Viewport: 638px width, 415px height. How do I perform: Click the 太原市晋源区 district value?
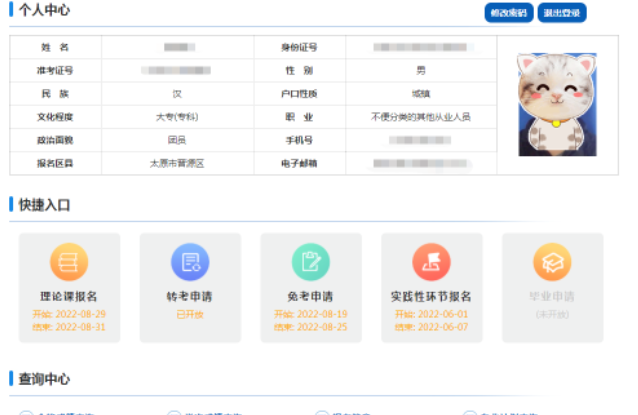click(177, 164)
